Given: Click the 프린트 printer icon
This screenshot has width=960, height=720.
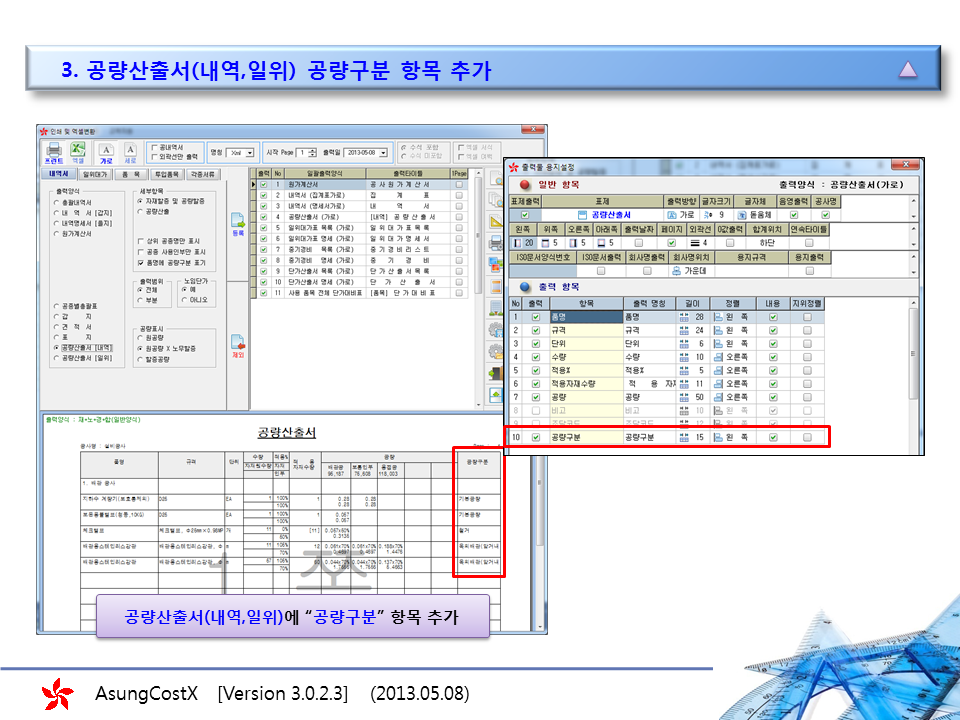Looking at the screenshot, I should [x=53, y=150].
